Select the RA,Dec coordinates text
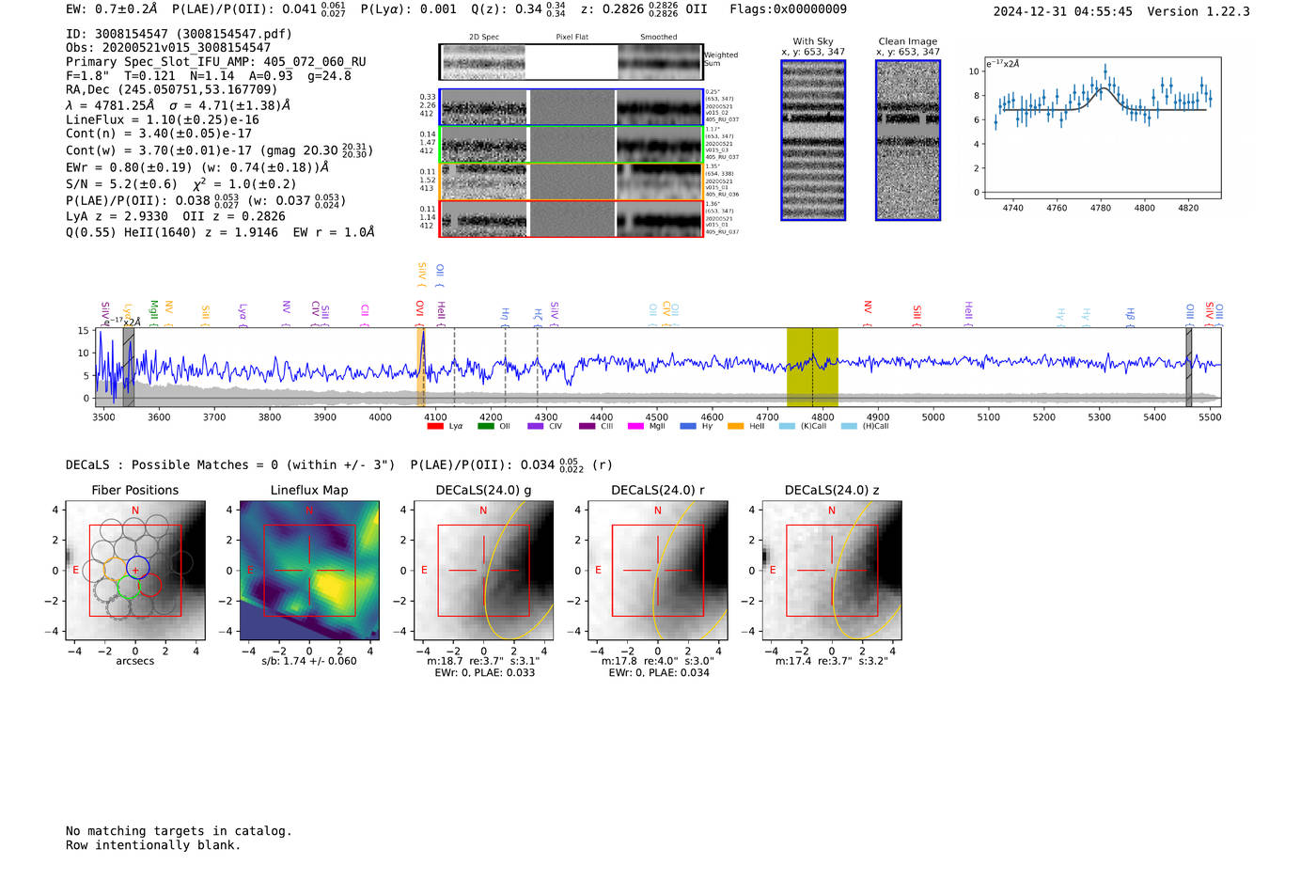 [x=172, y=89]
